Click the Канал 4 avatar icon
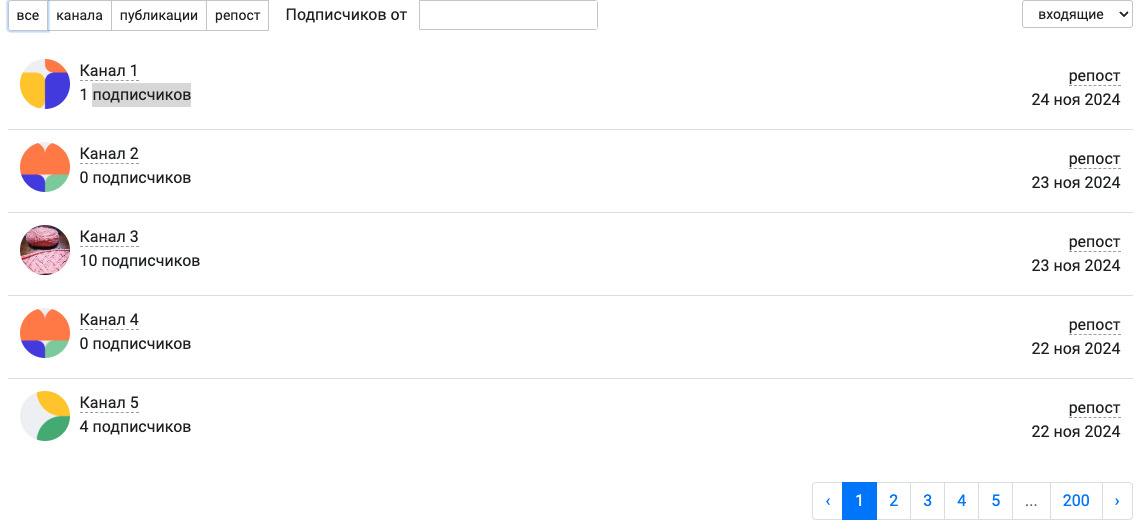Viewport: 1140px width, 529px height. pos(45,333)
